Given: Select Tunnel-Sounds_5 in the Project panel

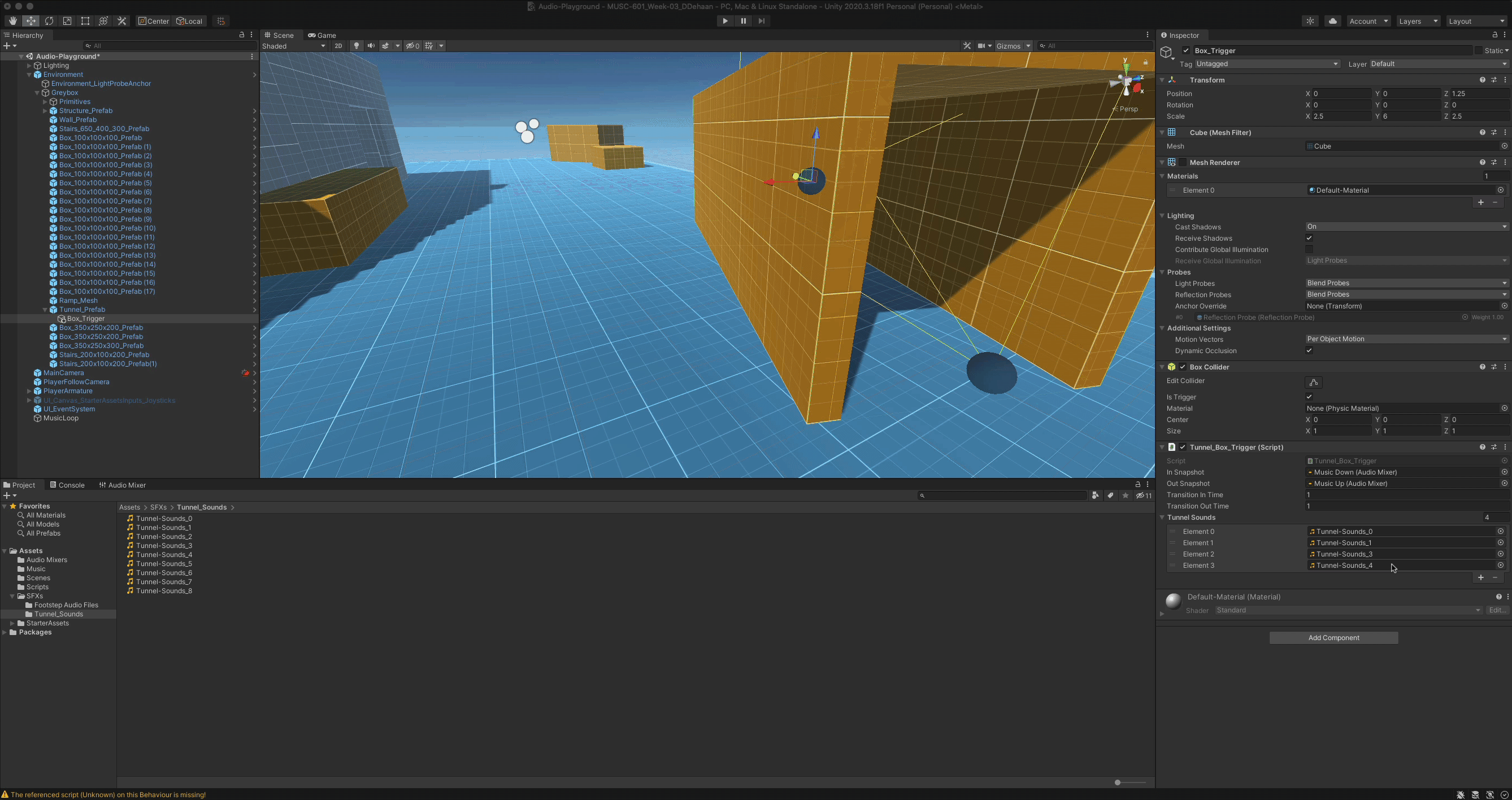Looking at the screenshot, I should pos(164,563).
